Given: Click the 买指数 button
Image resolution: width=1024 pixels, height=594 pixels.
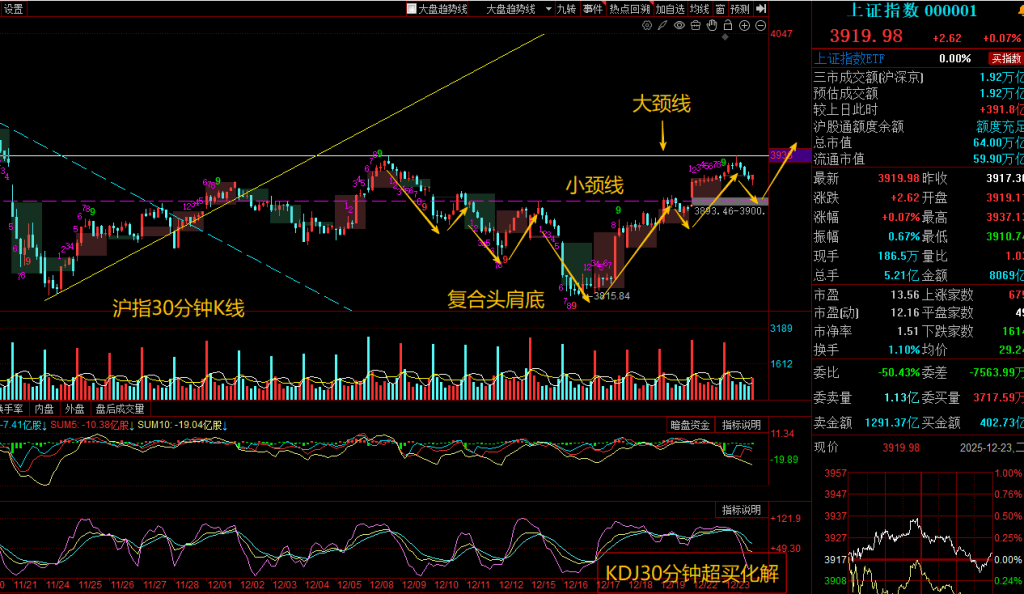Looking at the screenshot, I should [x=1005, y=59].
